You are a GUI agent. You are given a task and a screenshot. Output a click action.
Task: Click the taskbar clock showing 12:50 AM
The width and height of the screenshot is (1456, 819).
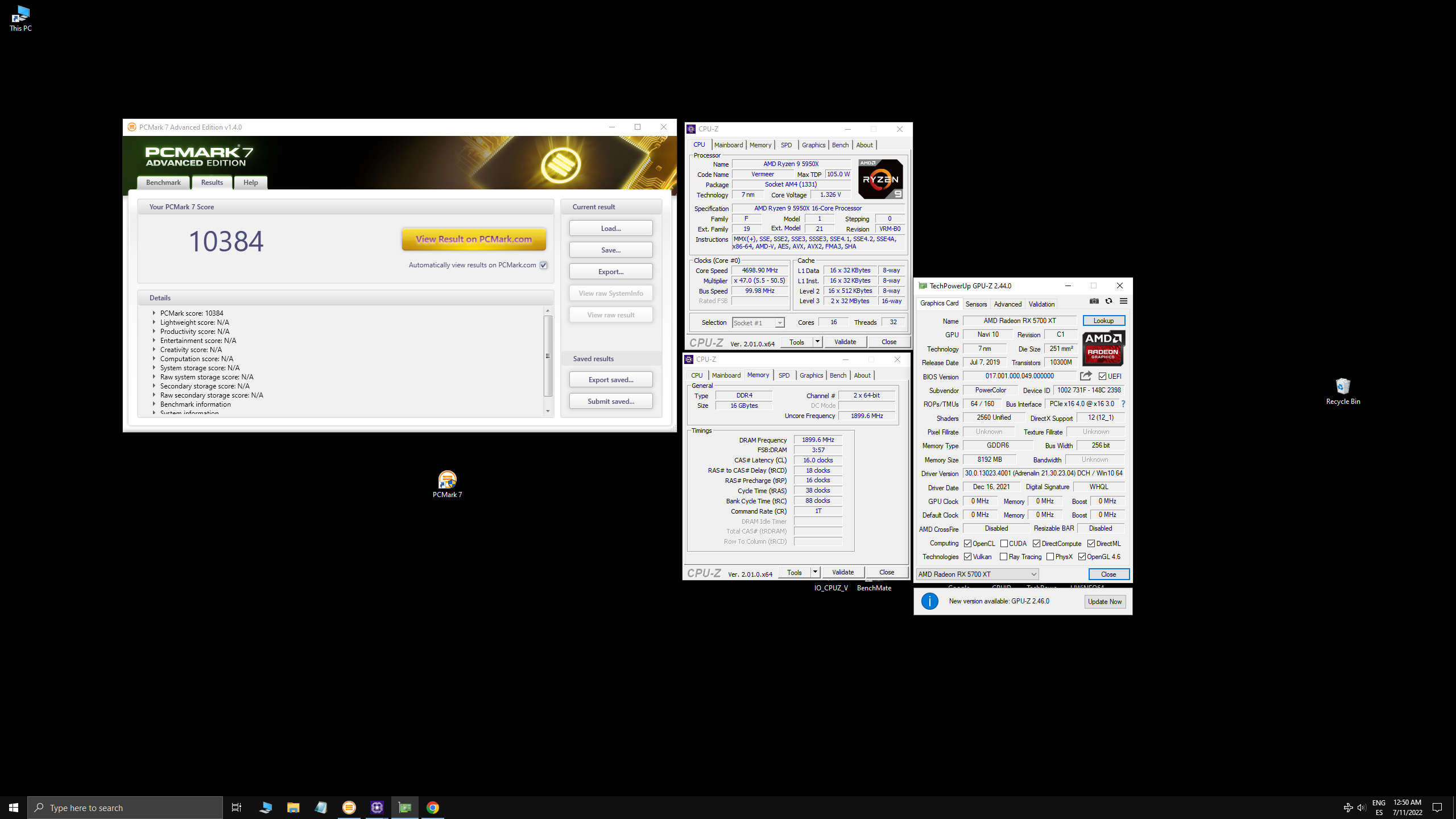click(x=1407, y=808)
